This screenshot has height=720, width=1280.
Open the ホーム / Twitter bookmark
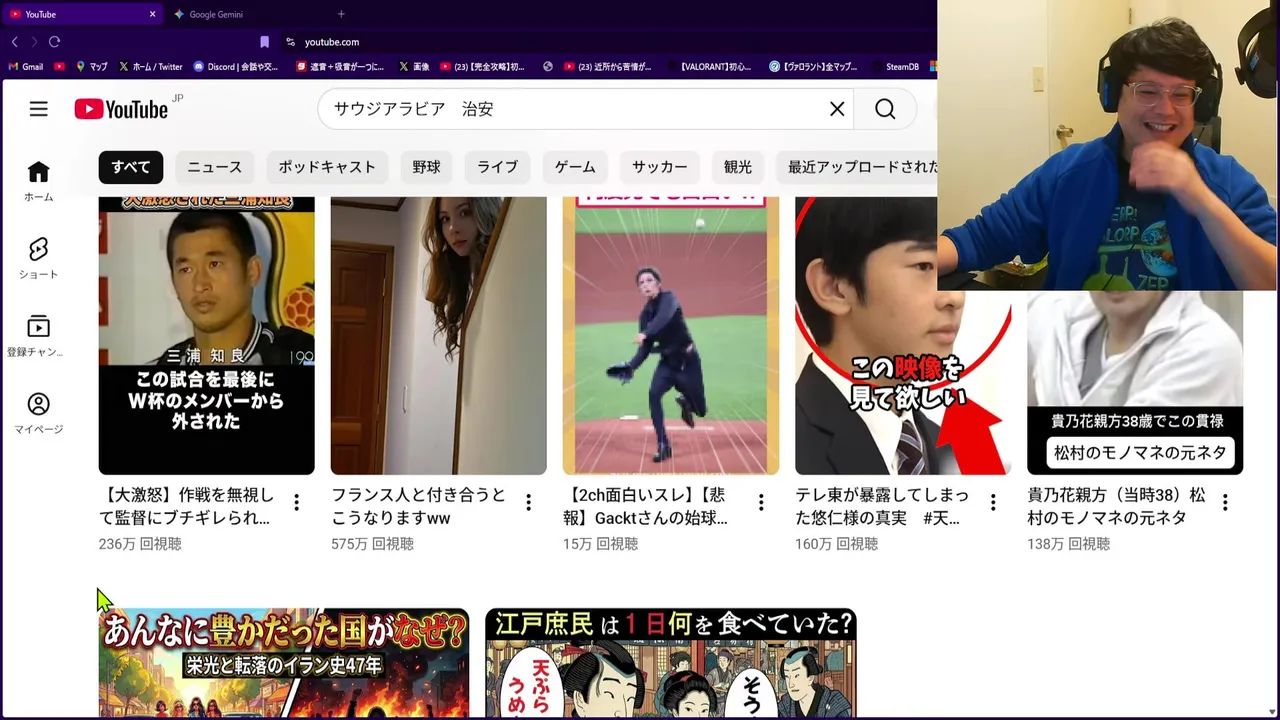click(x=150, y=67)
